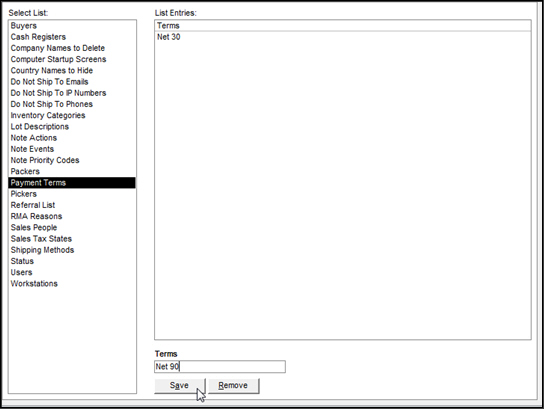The height and width of the screenshot is (409, 544).
Task: Open Company Names to Delete list
Action: (x=72, y=48)
